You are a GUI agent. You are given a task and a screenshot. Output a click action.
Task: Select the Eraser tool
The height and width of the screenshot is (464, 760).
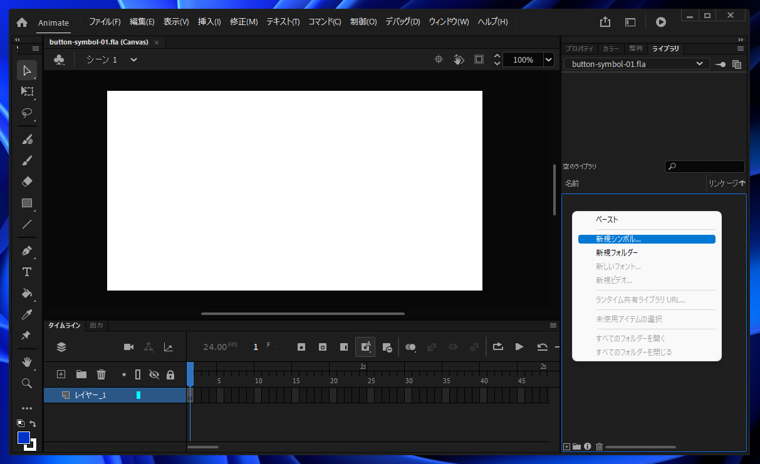[27, 182]
